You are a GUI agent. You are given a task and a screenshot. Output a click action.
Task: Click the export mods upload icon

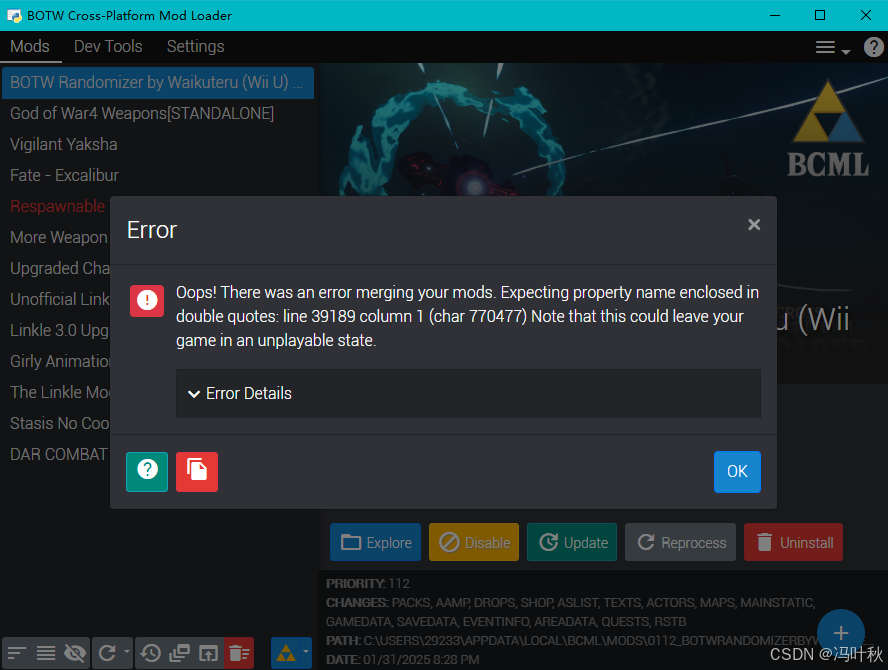(x=208, y=654)
